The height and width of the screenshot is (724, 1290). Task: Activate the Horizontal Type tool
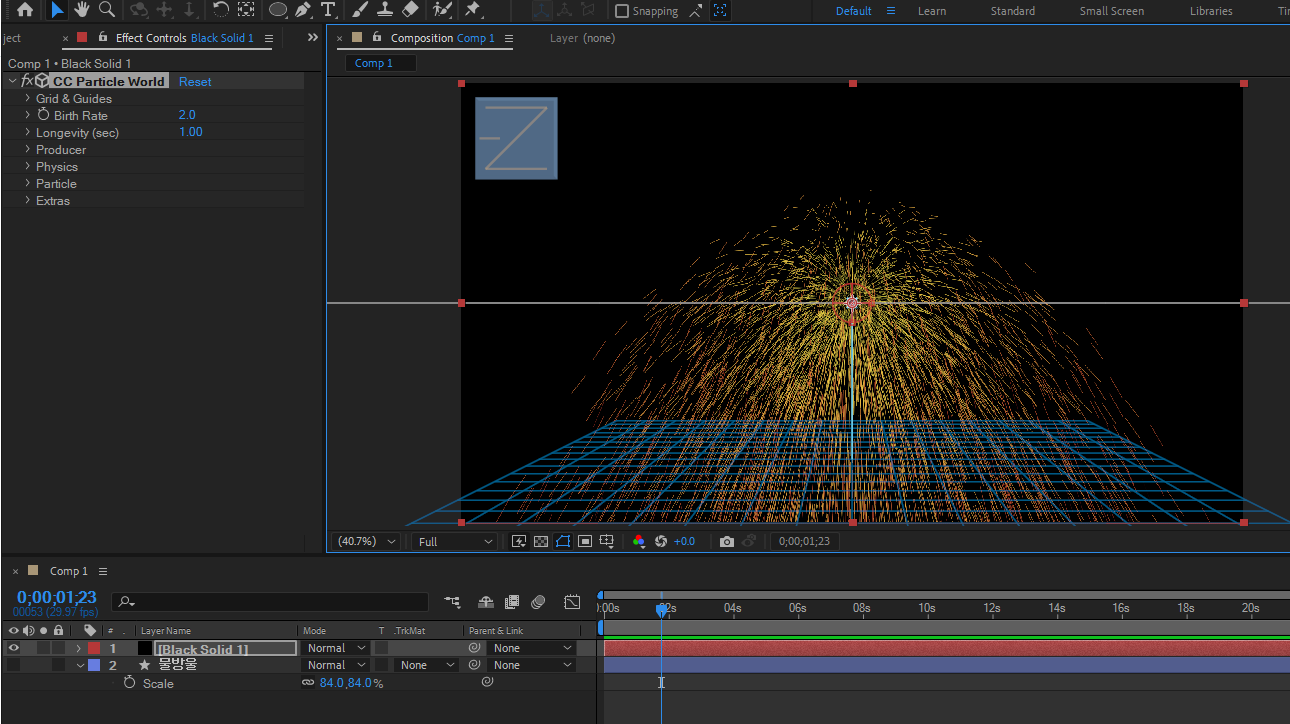[x=327, y=10]
